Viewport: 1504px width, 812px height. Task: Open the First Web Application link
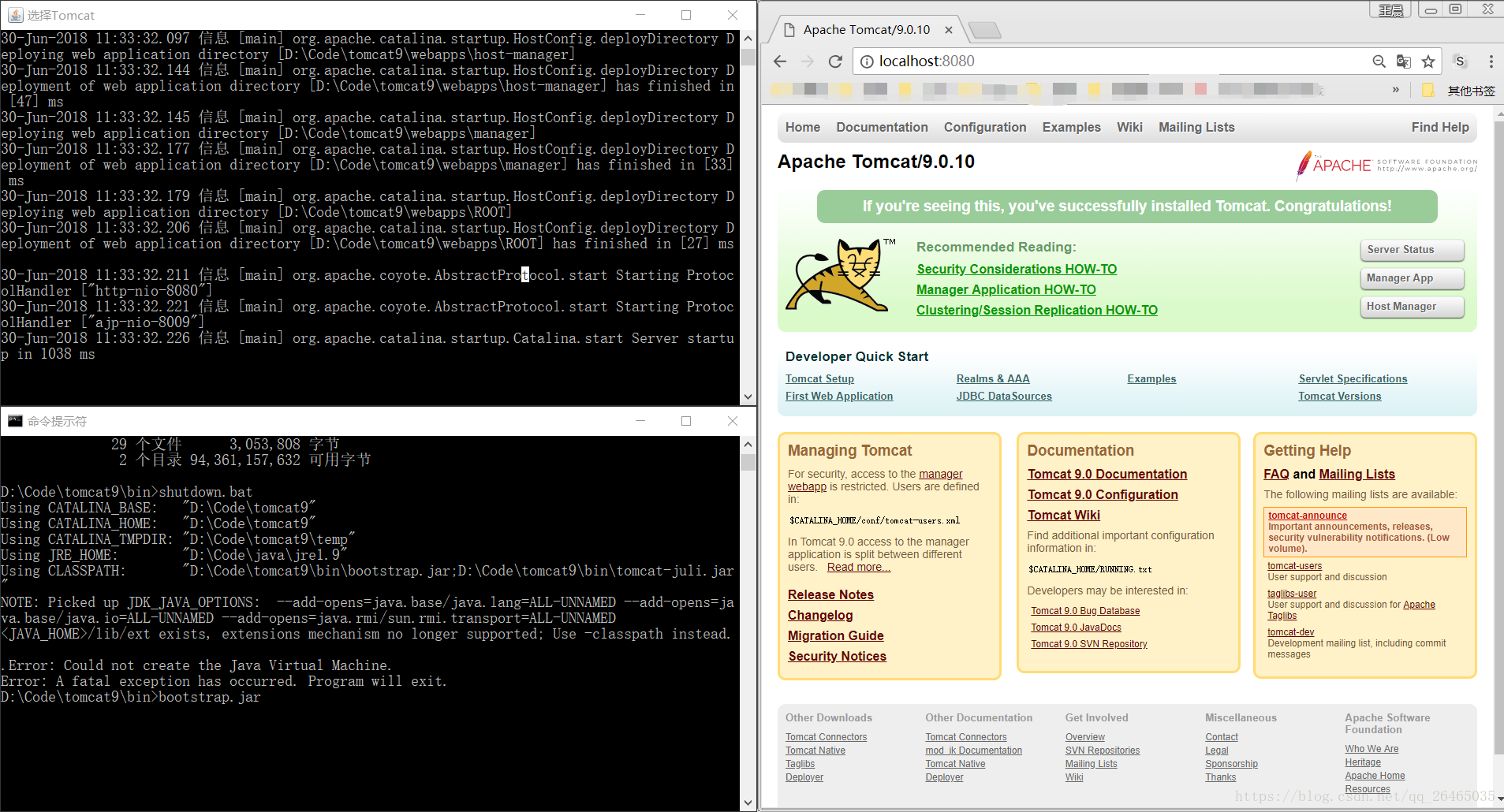point(839,397)
